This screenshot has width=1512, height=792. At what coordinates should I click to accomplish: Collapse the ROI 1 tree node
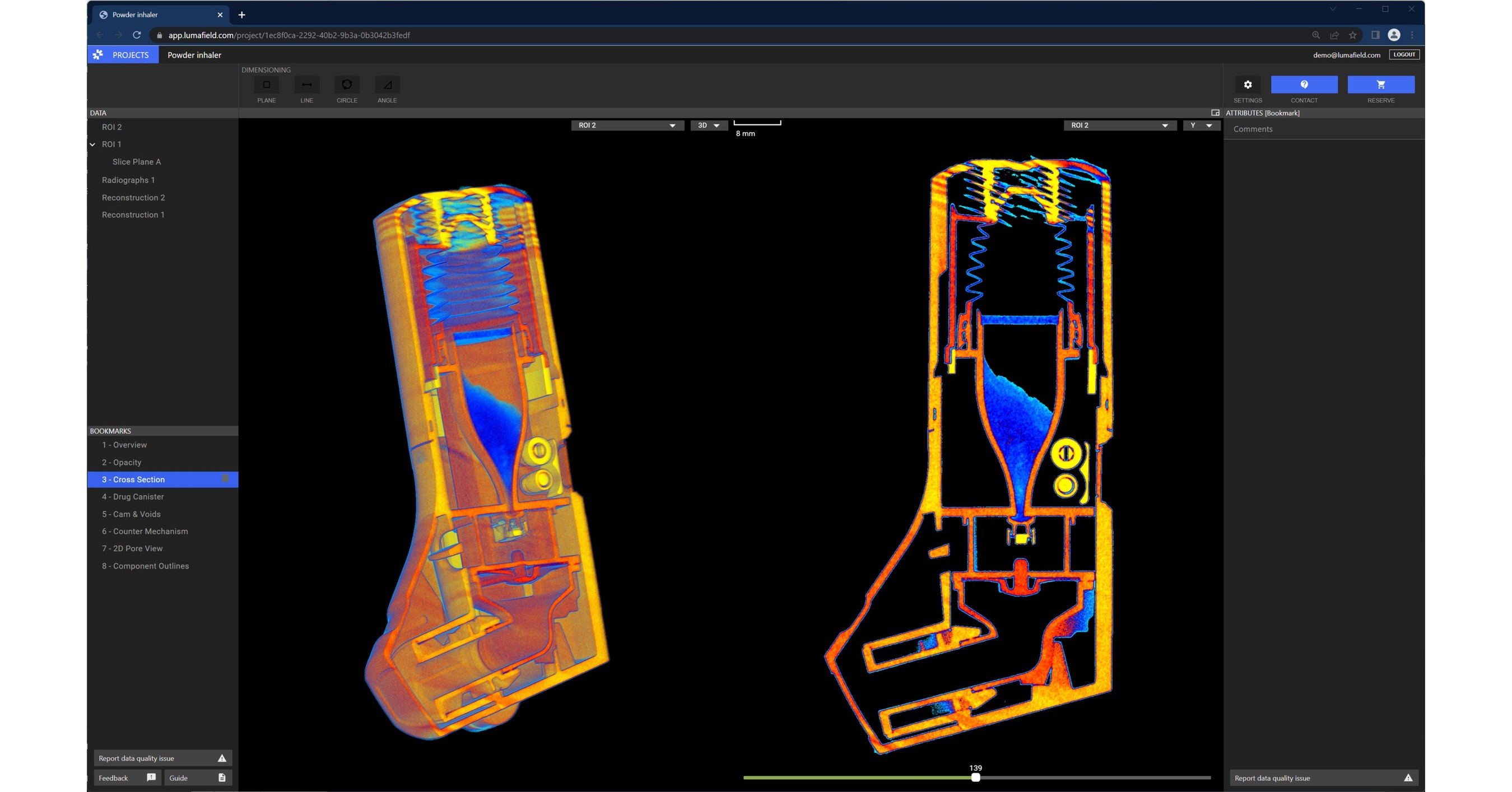[x=93, y=145]
